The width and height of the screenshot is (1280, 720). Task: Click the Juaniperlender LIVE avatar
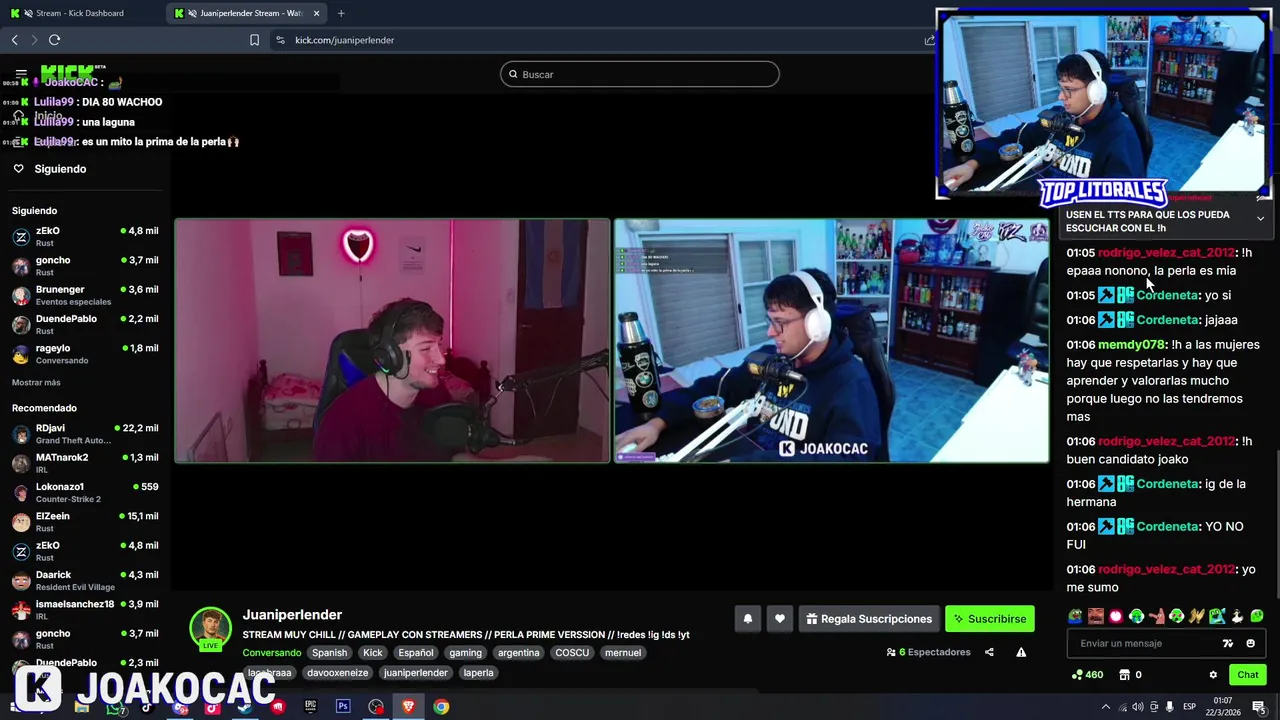click(x=211, y=629)
